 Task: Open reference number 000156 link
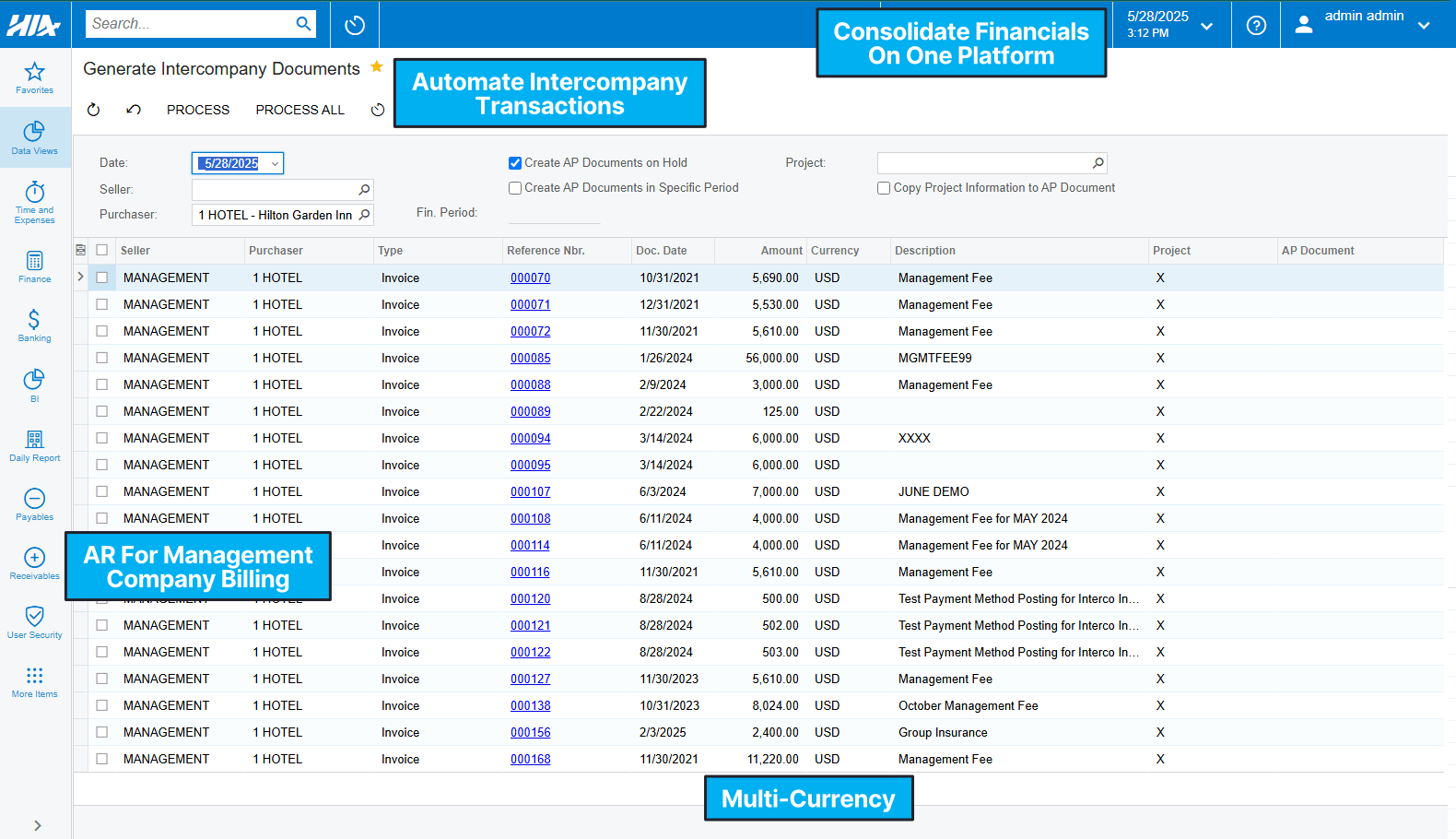click(x=531, y=732)
